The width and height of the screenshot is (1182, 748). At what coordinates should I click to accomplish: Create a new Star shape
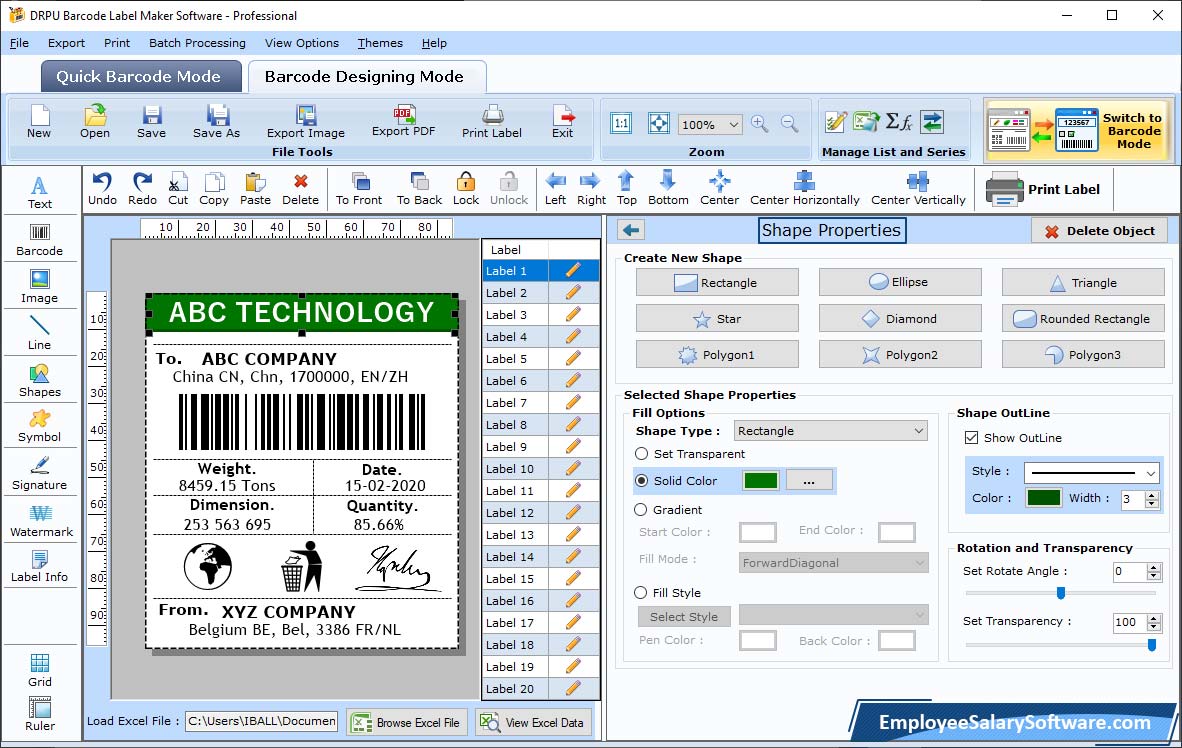(x=717, y=319)
